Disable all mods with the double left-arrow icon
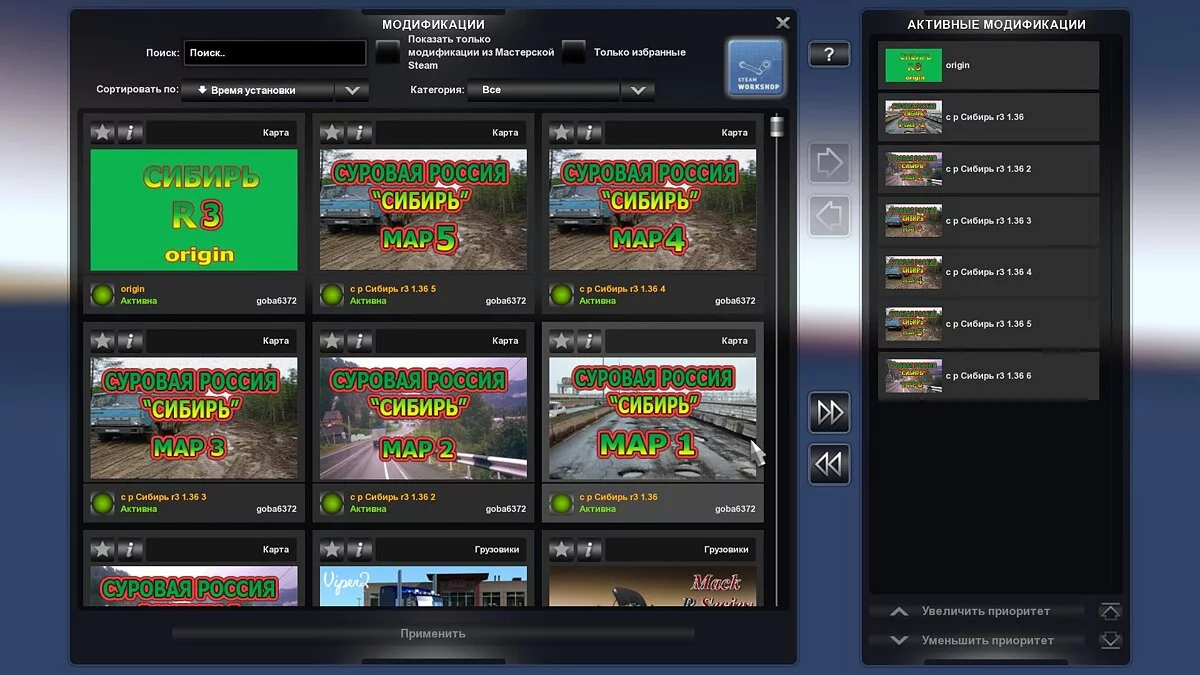The image size is (1200, 675). click(x=829, y=463)
